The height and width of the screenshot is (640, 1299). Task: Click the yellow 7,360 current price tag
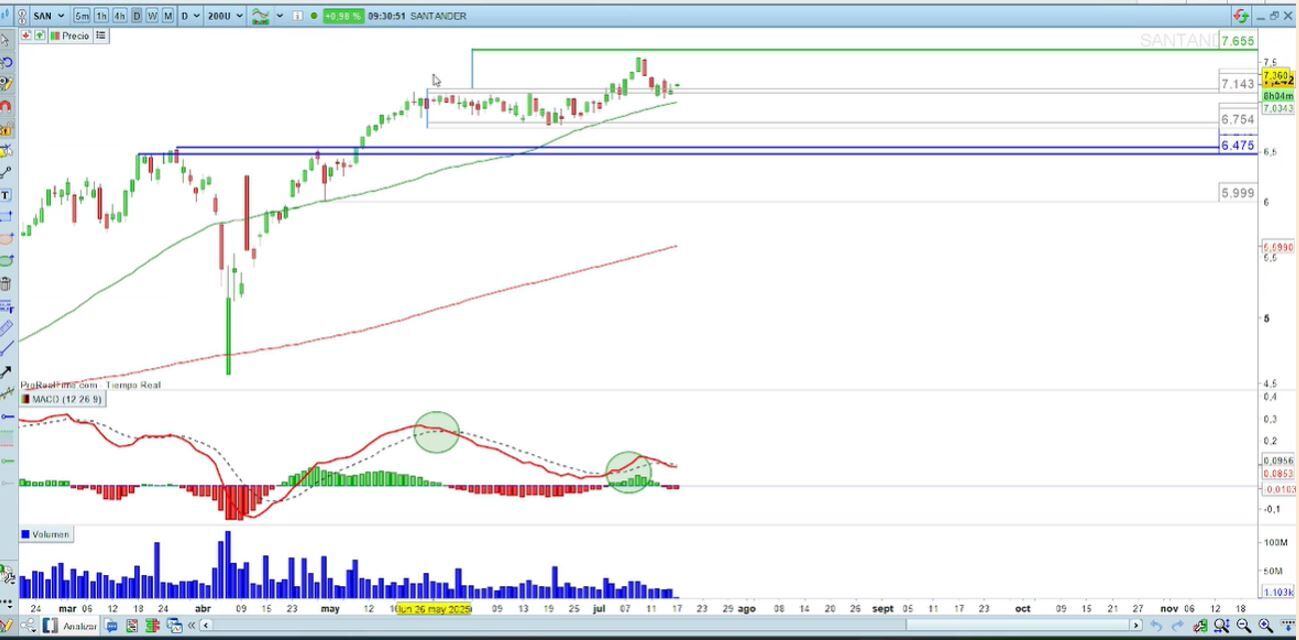point(1278,76)
